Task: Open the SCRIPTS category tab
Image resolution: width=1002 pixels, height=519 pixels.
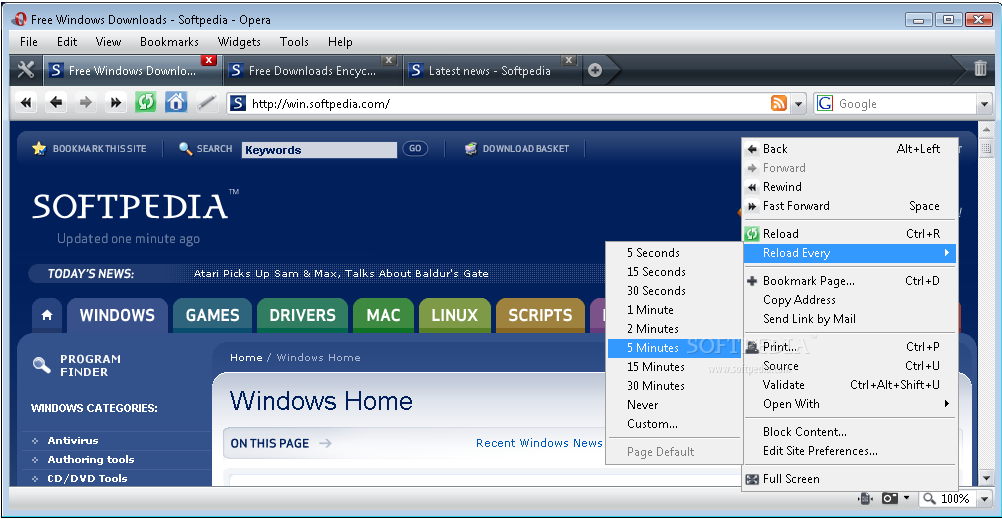Action: pos(540,315)
